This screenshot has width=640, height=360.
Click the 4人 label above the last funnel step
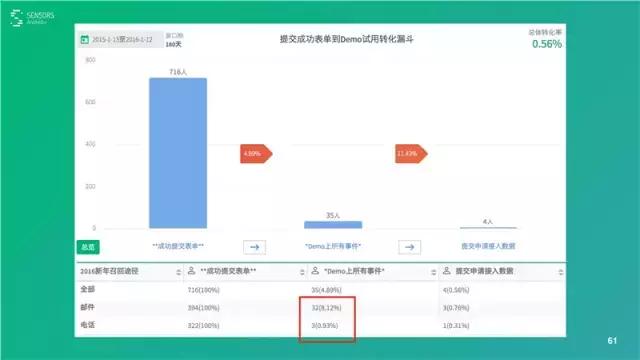coord(488,222)
